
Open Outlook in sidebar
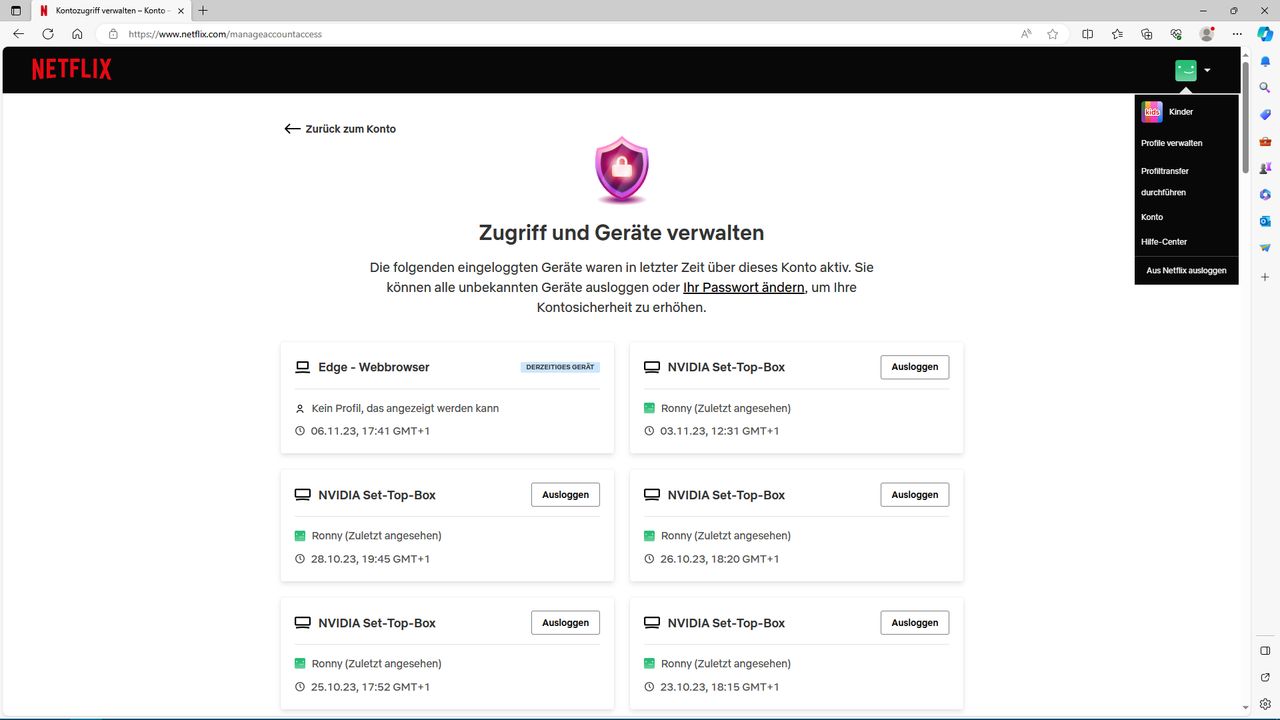pyautogui.click(x=1265, y=221)
